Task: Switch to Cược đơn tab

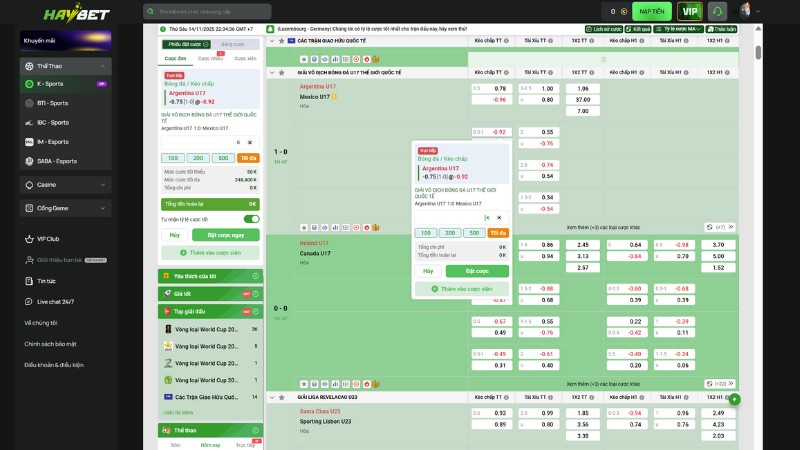Action: [x=175, y=59]
